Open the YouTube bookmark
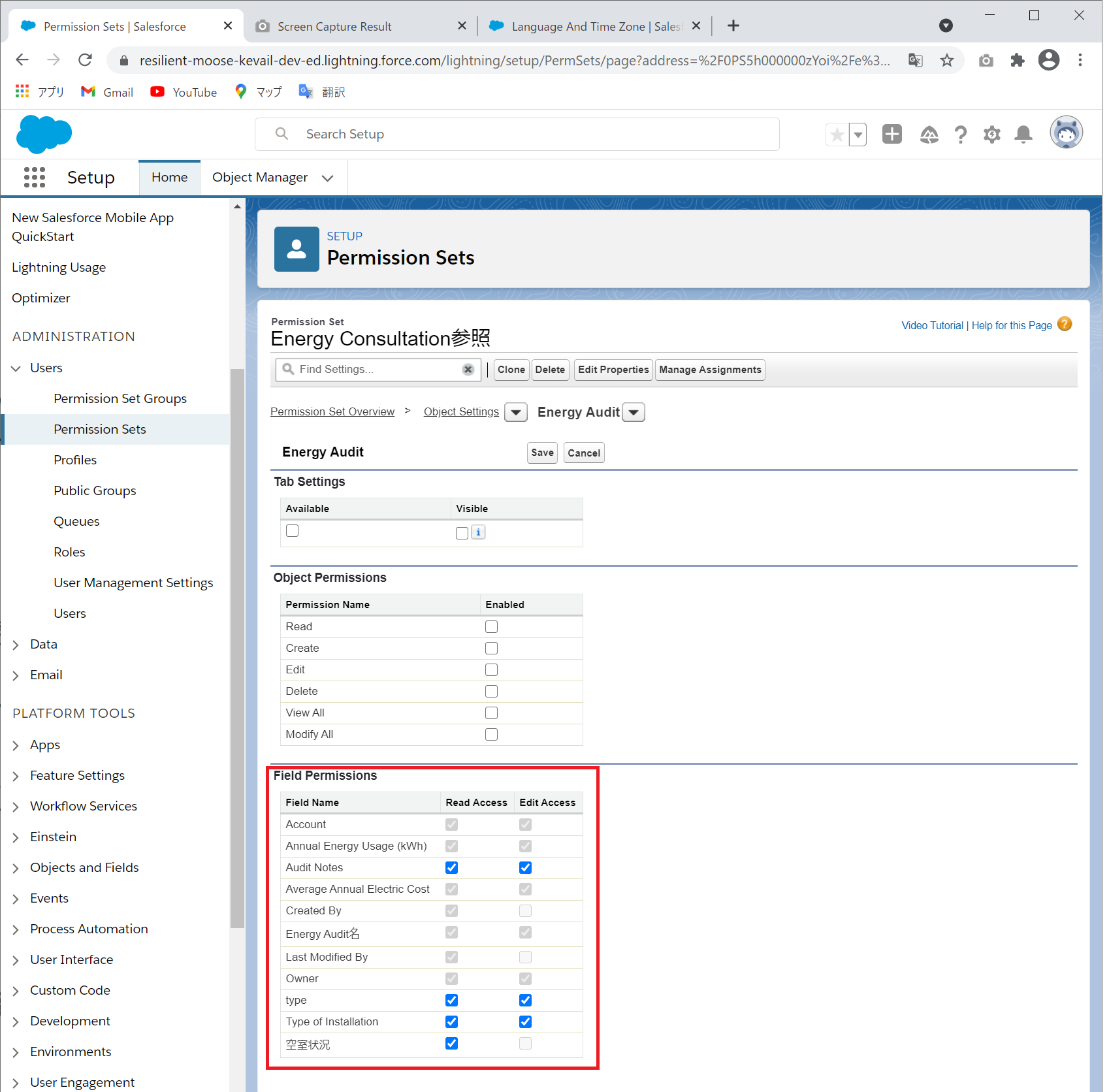This screenshot has height=1092, width=1109. (x=184, y=92)
